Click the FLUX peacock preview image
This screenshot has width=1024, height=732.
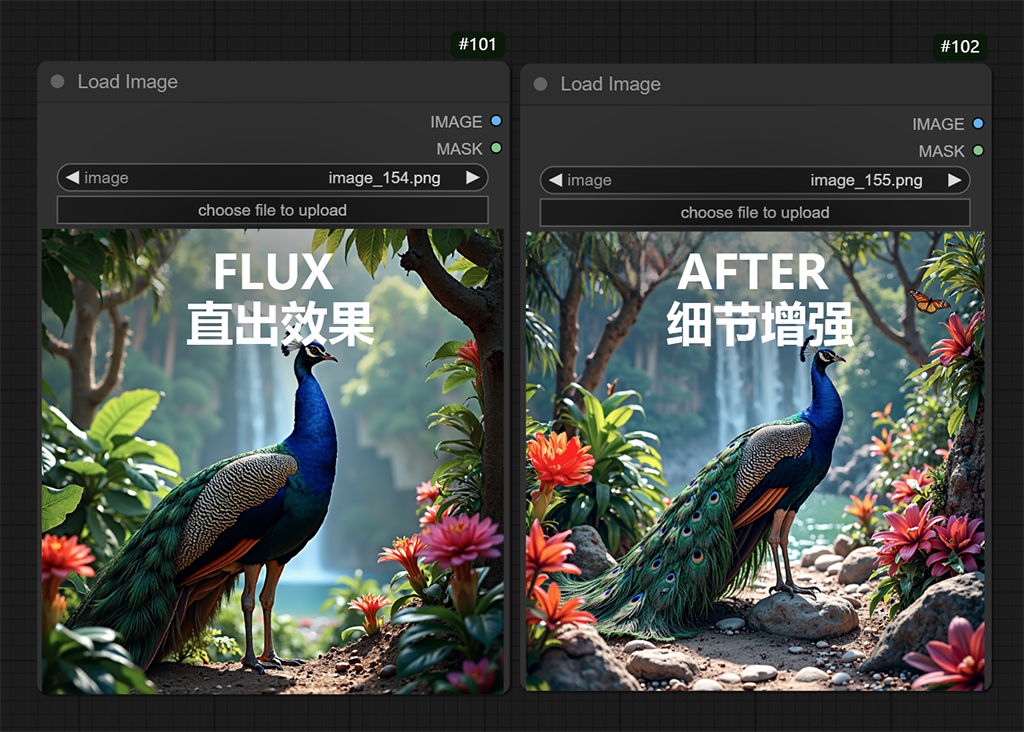click(x=272, y=461)
